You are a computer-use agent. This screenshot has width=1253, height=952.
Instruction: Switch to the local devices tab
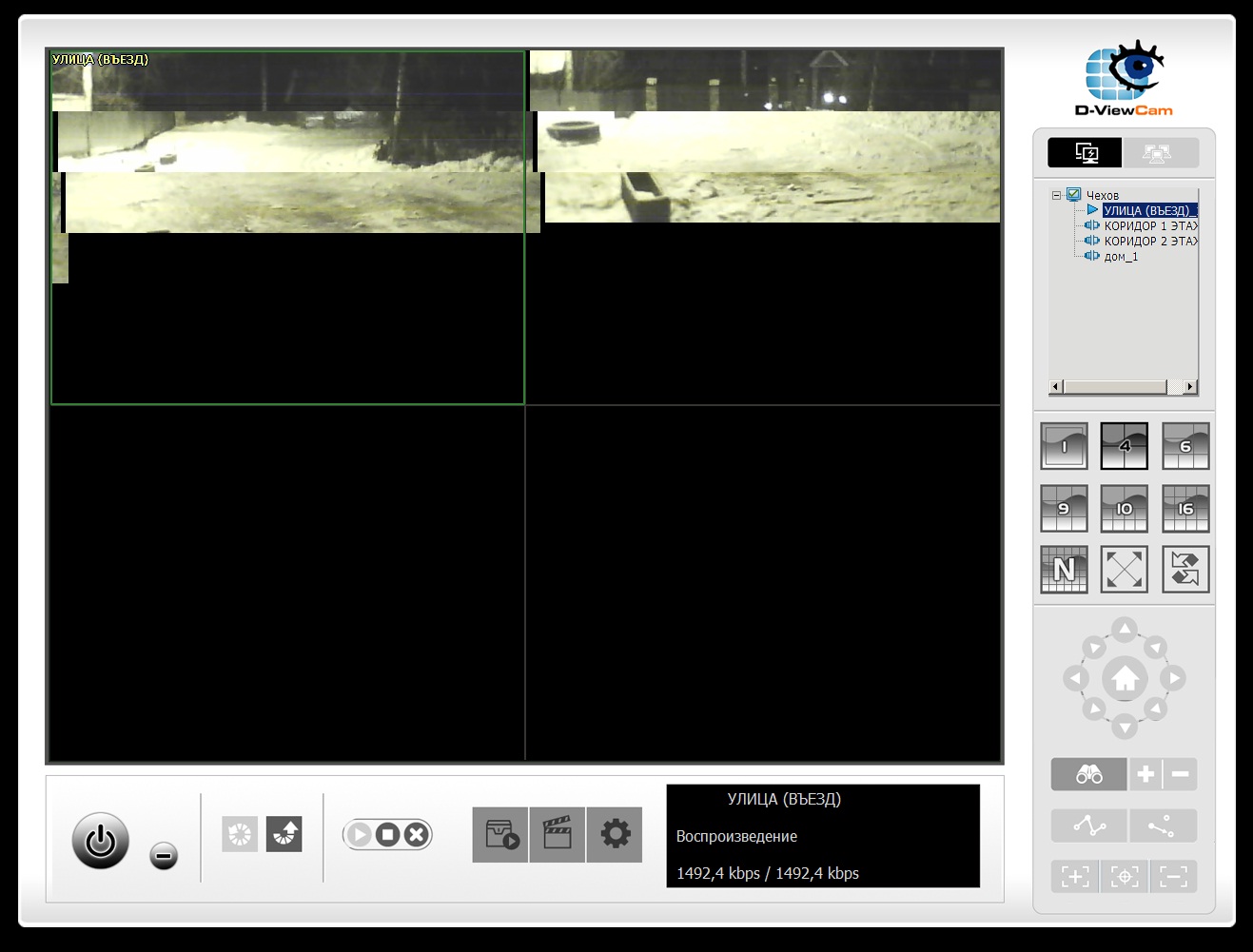click(x=1085, y=153)
